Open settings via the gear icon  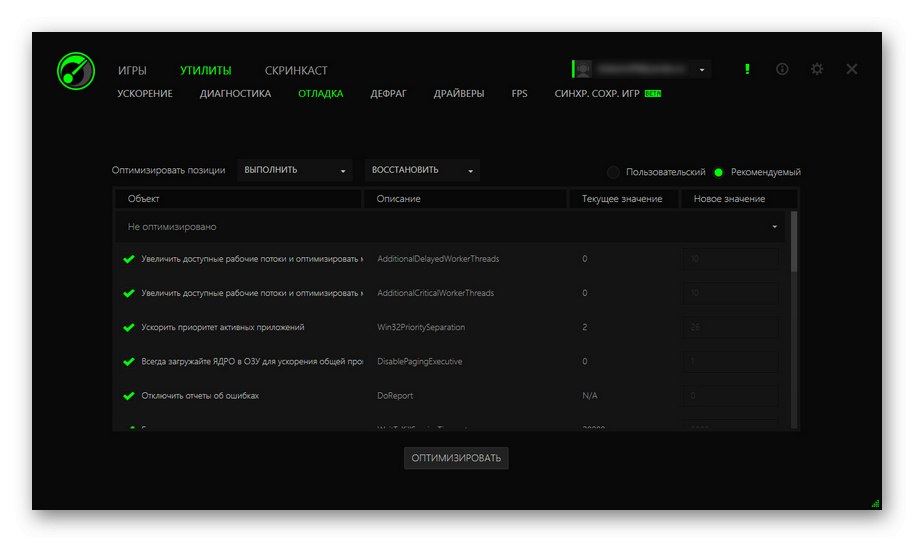tap(817, 69)
